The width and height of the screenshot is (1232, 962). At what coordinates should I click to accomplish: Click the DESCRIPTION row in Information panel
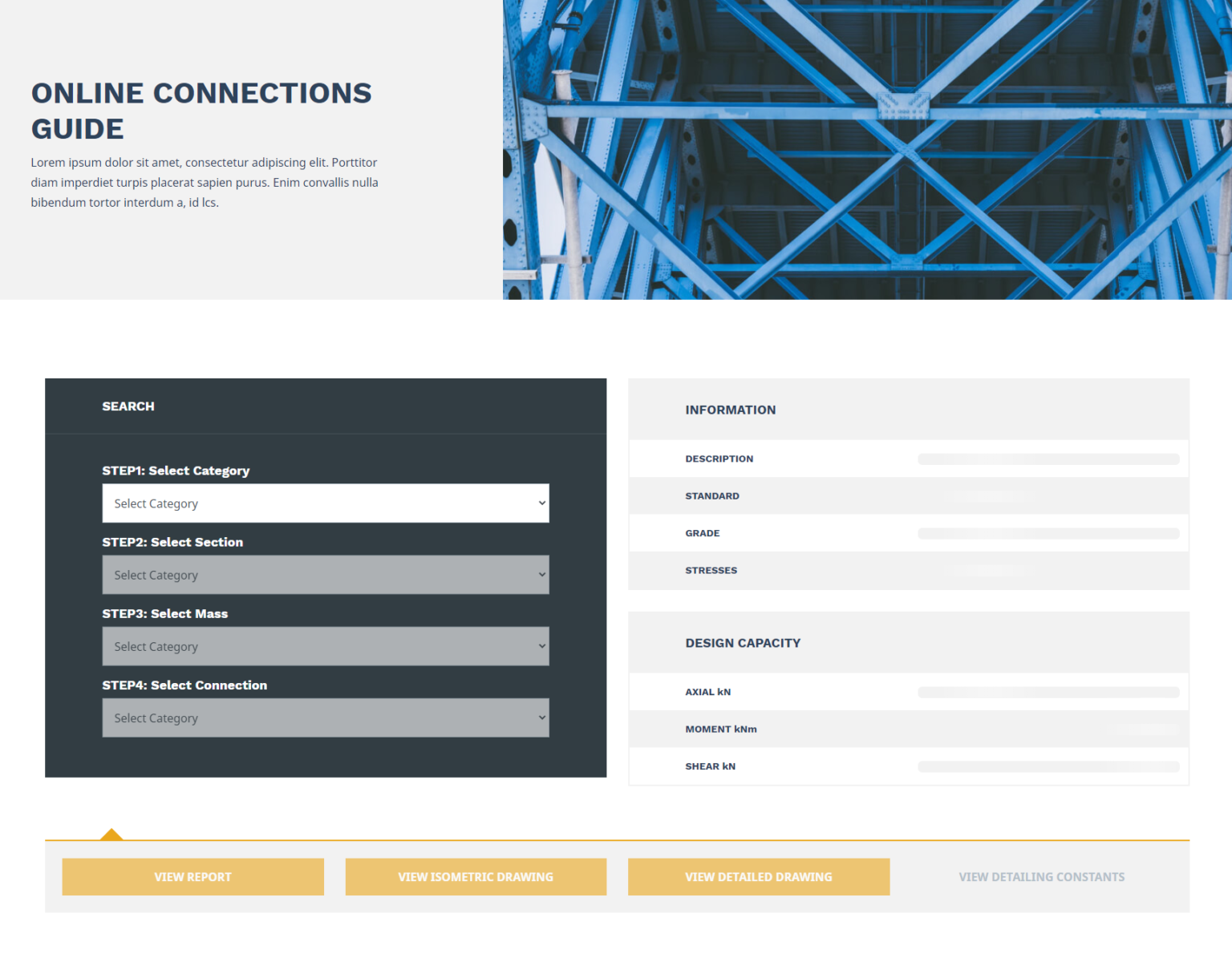(x=719, y=459)
